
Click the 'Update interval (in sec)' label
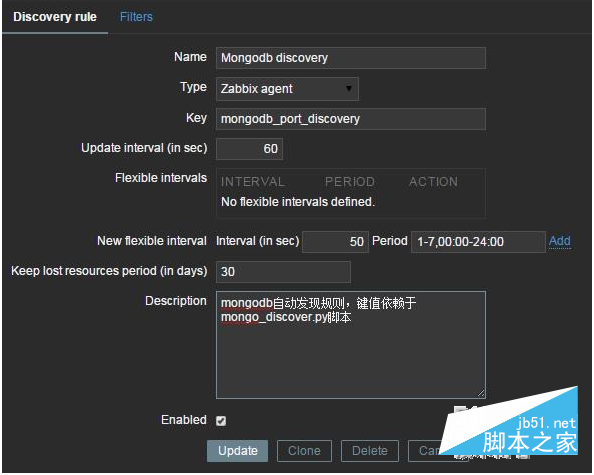(x=144, y=148)
